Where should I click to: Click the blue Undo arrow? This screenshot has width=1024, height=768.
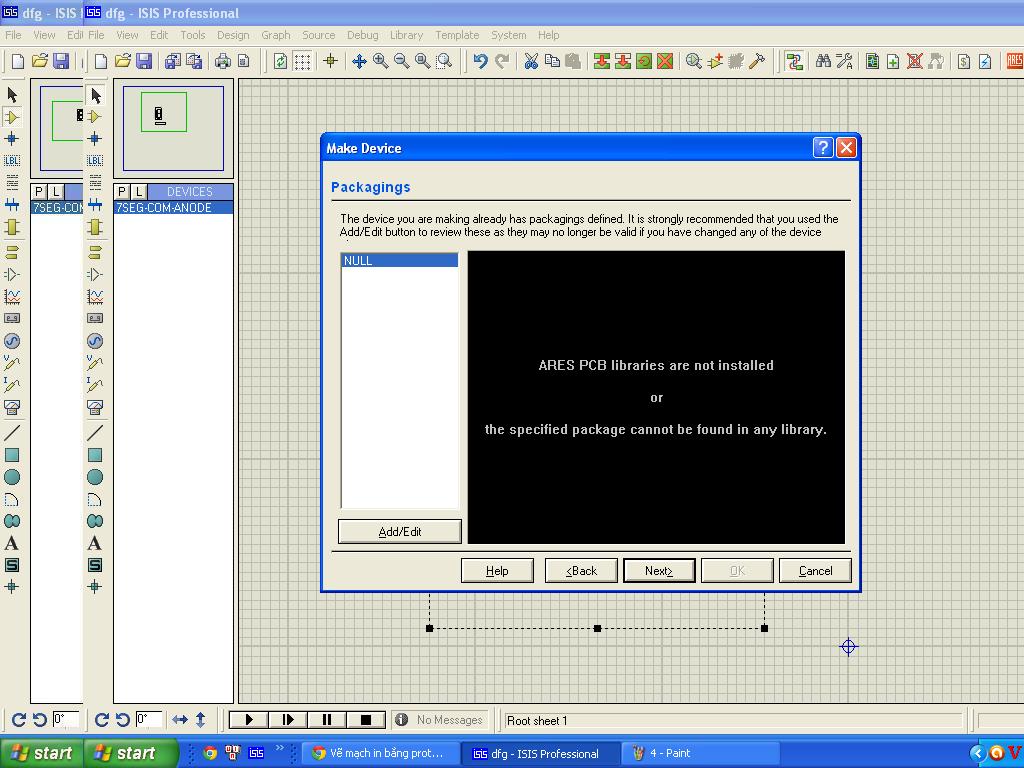coord(481,61)
